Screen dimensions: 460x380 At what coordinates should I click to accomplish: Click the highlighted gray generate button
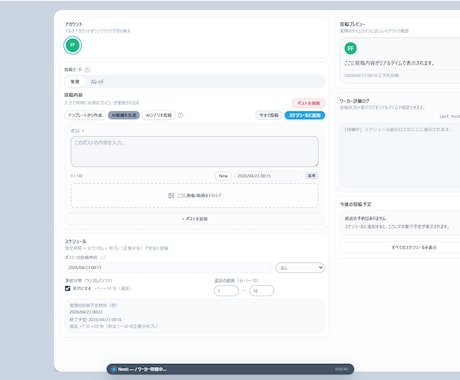(124, 115)
